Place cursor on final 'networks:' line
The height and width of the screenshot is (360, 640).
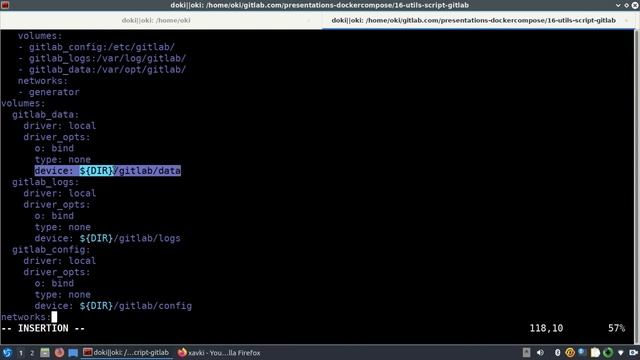click(26, 317)
